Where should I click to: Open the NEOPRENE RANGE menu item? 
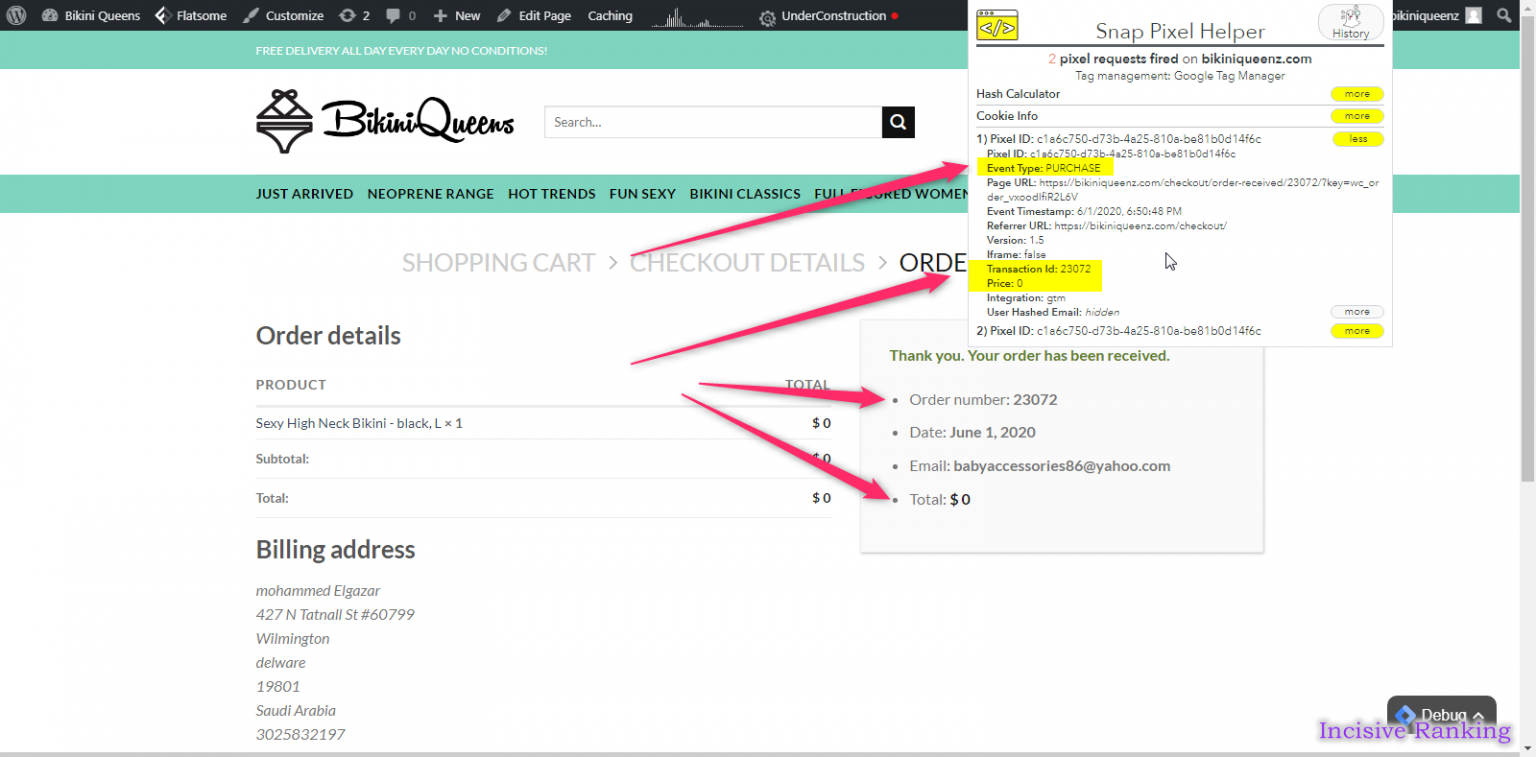[430, 194]
